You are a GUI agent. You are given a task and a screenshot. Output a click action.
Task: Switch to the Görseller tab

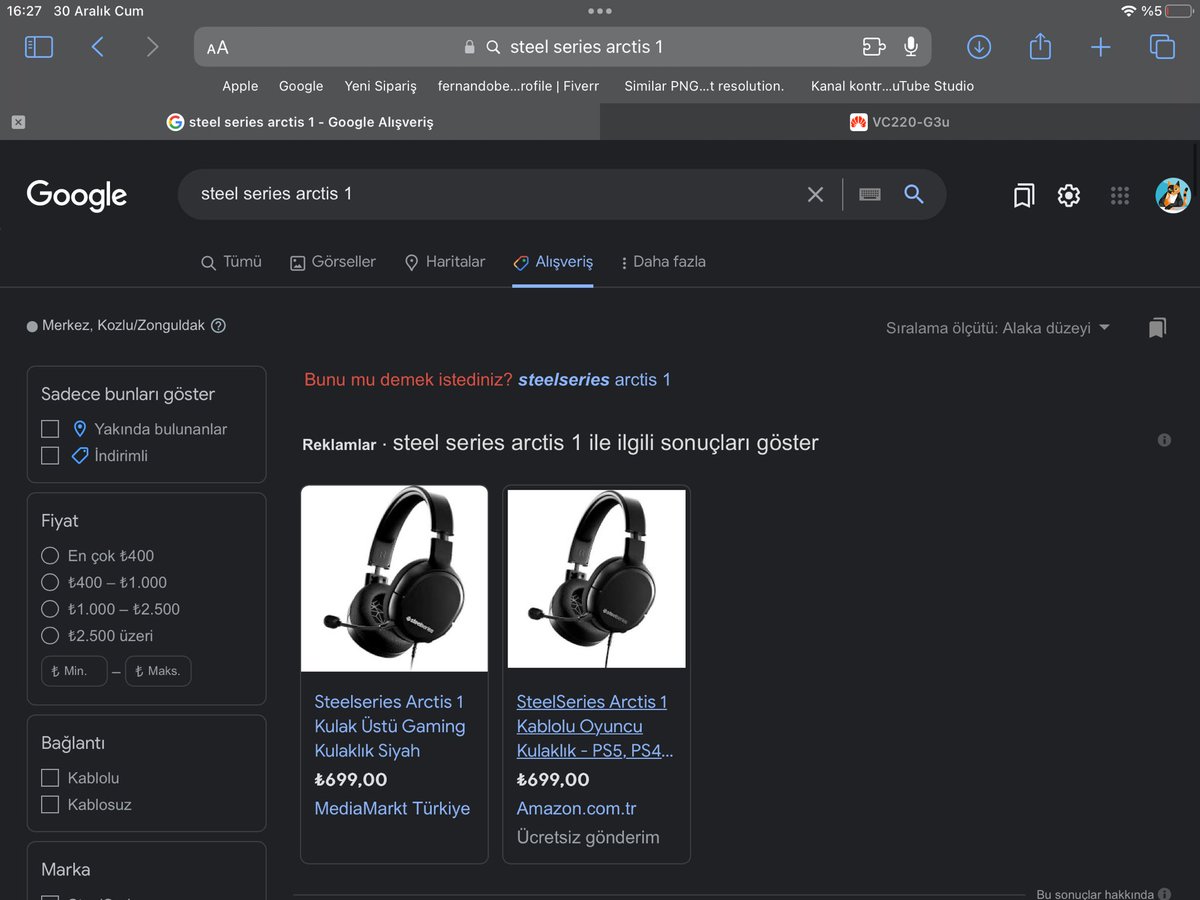pyautogui.click(x=333, y=262)
